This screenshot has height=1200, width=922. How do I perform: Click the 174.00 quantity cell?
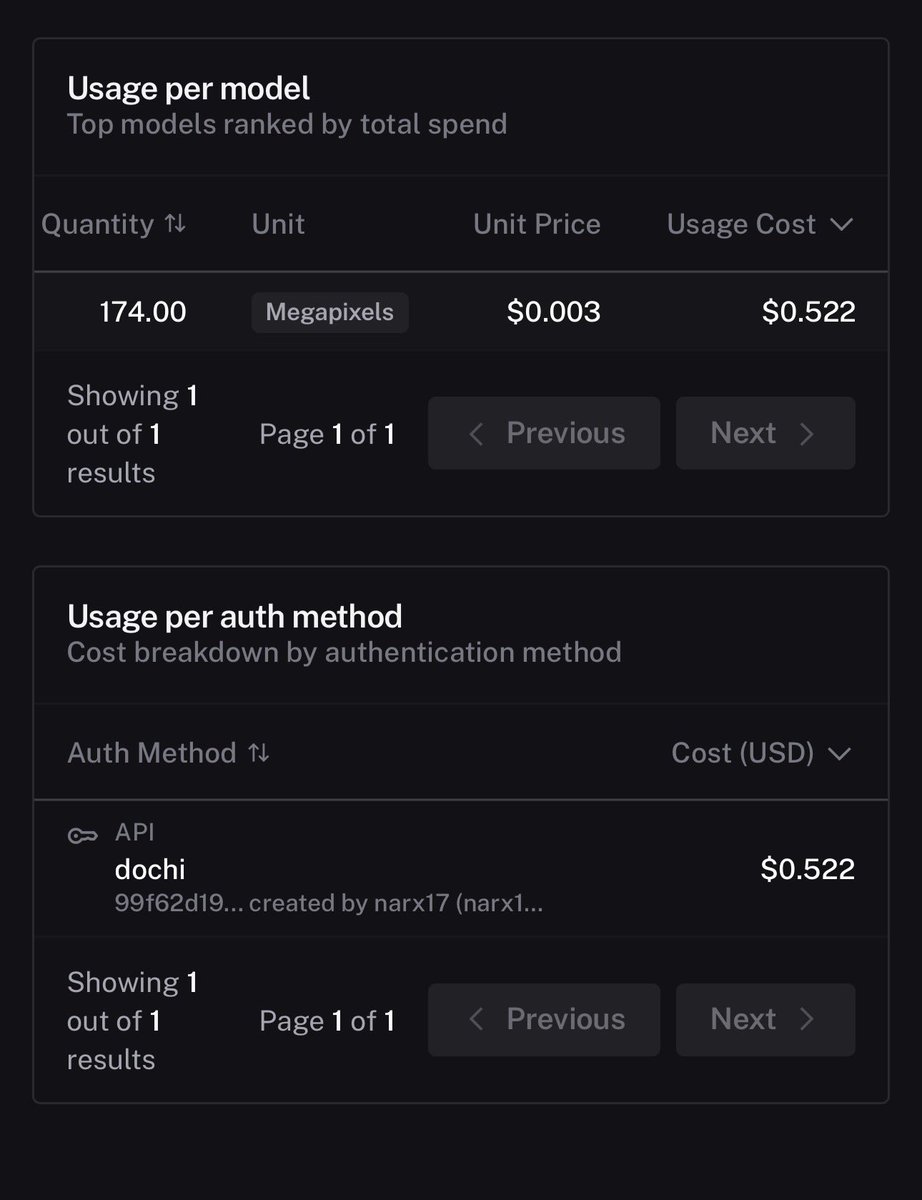point(142,312)
